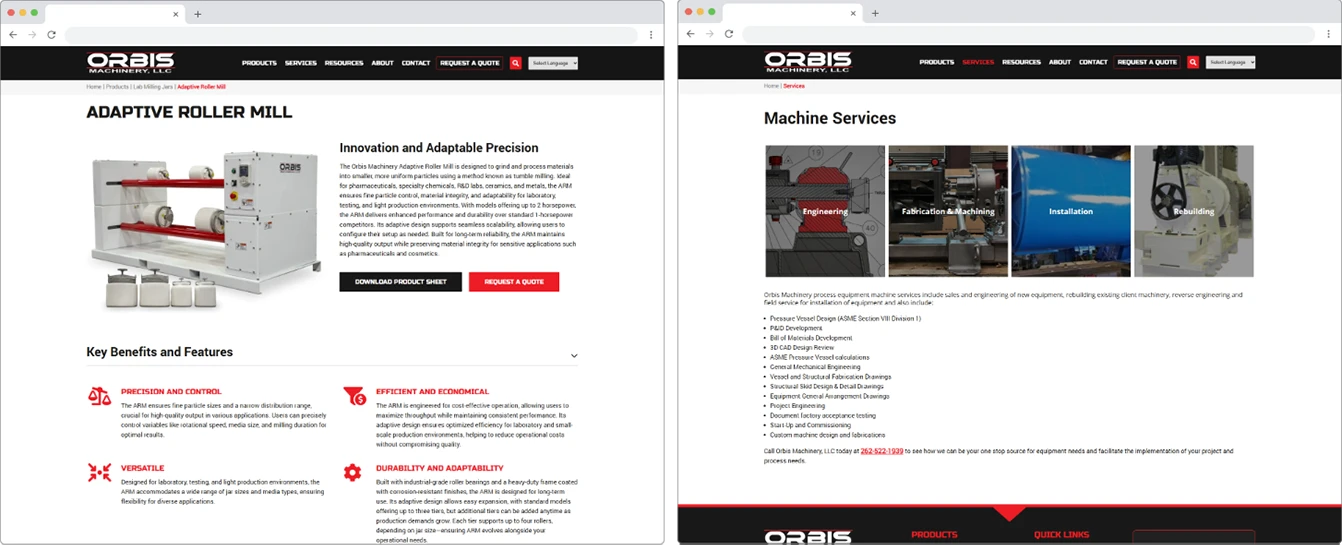Click the Lab Milling Jars breadcrumb link

tap(153, 87)
